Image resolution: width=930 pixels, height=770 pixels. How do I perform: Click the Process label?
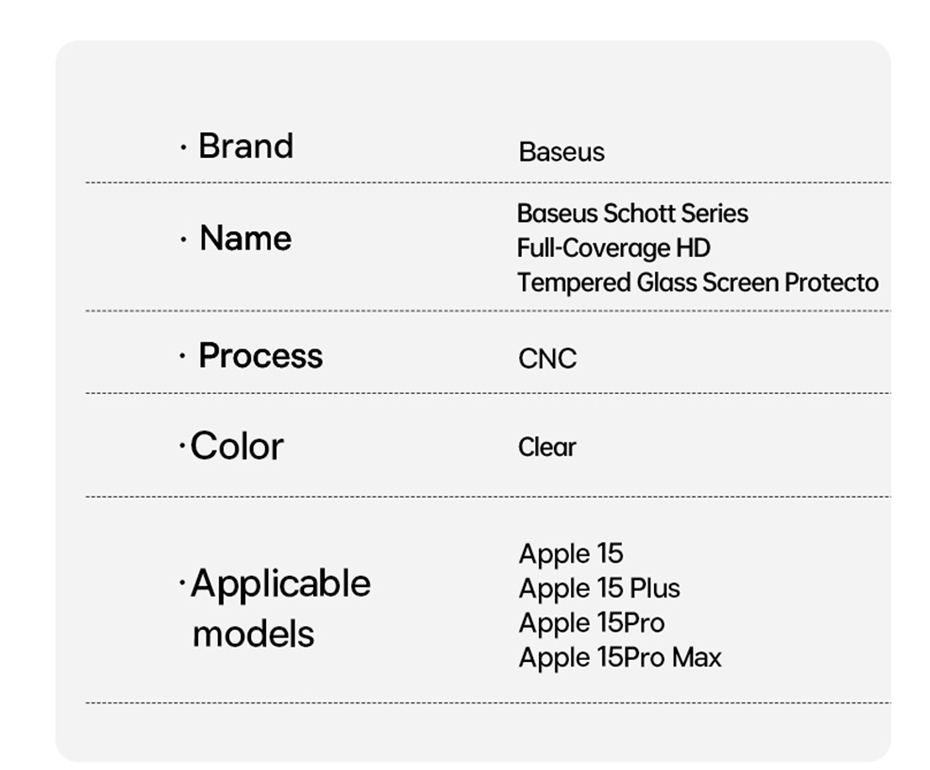260,356
